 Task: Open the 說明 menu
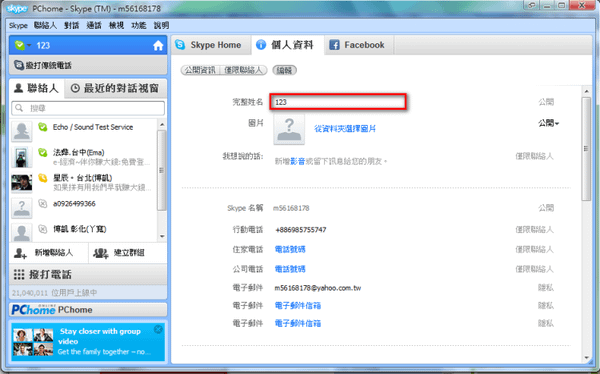pyautogui.click(x=161, y=25)
